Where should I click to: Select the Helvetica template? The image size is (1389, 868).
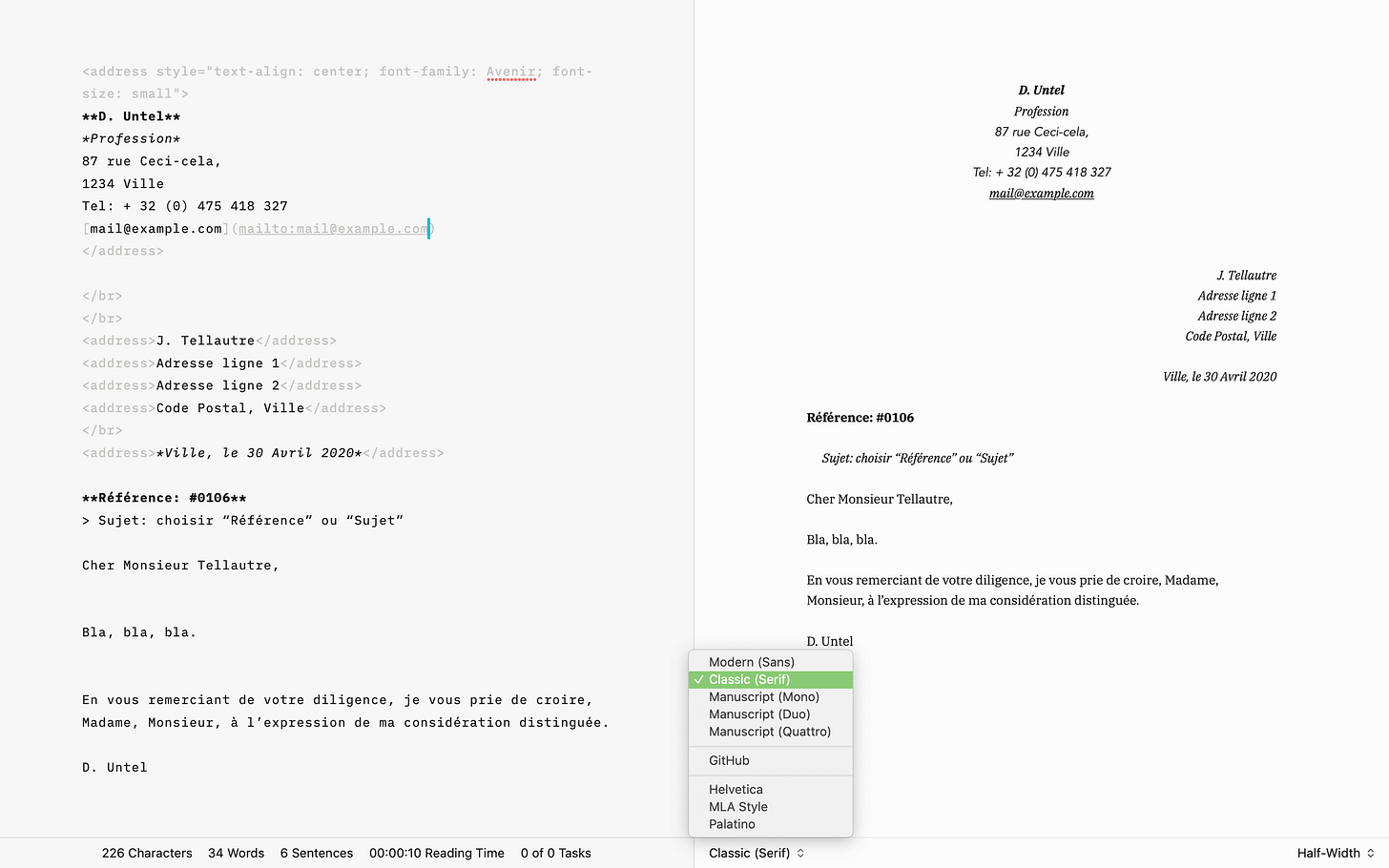[736, 789]
